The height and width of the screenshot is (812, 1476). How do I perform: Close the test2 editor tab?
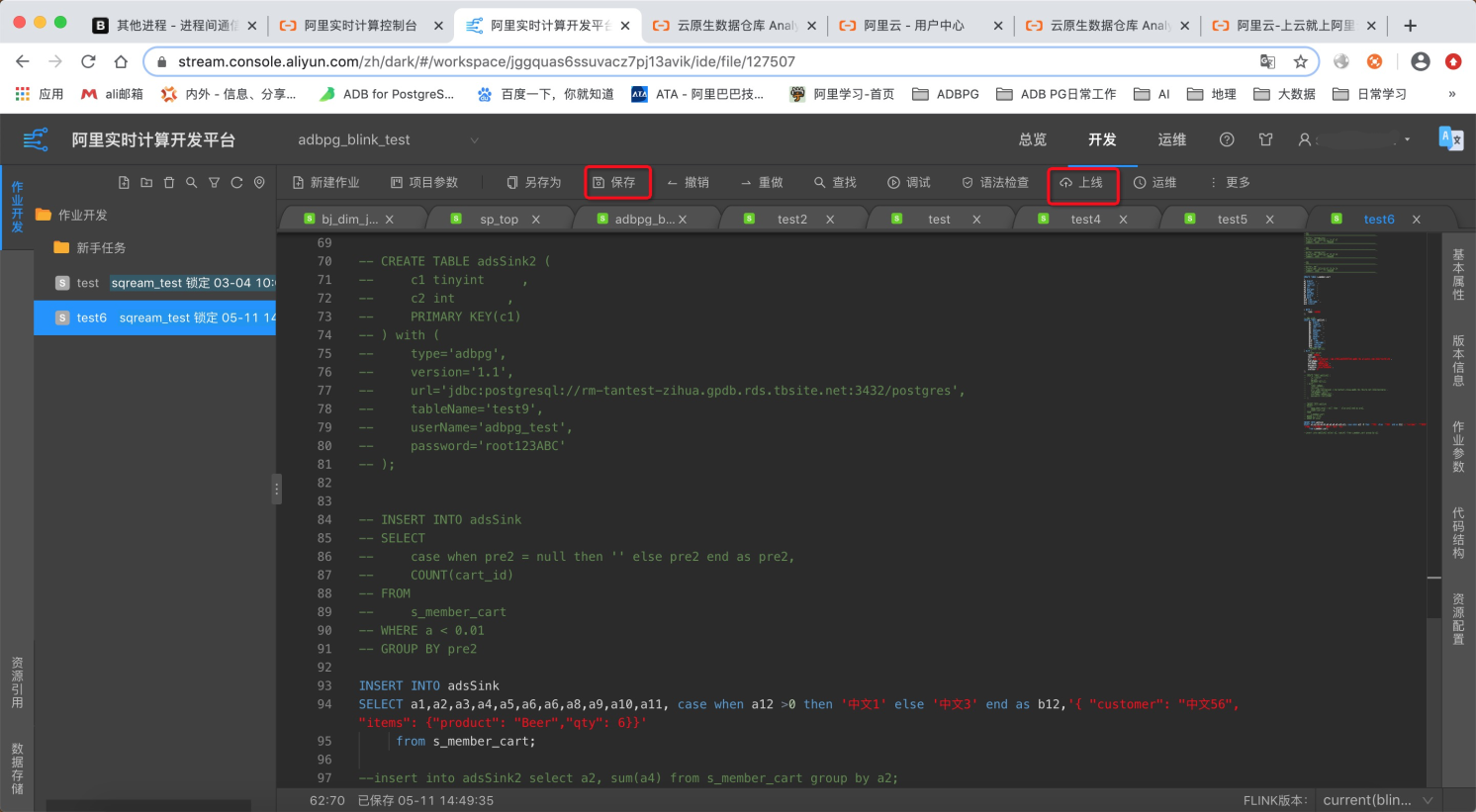coord(830,220)
